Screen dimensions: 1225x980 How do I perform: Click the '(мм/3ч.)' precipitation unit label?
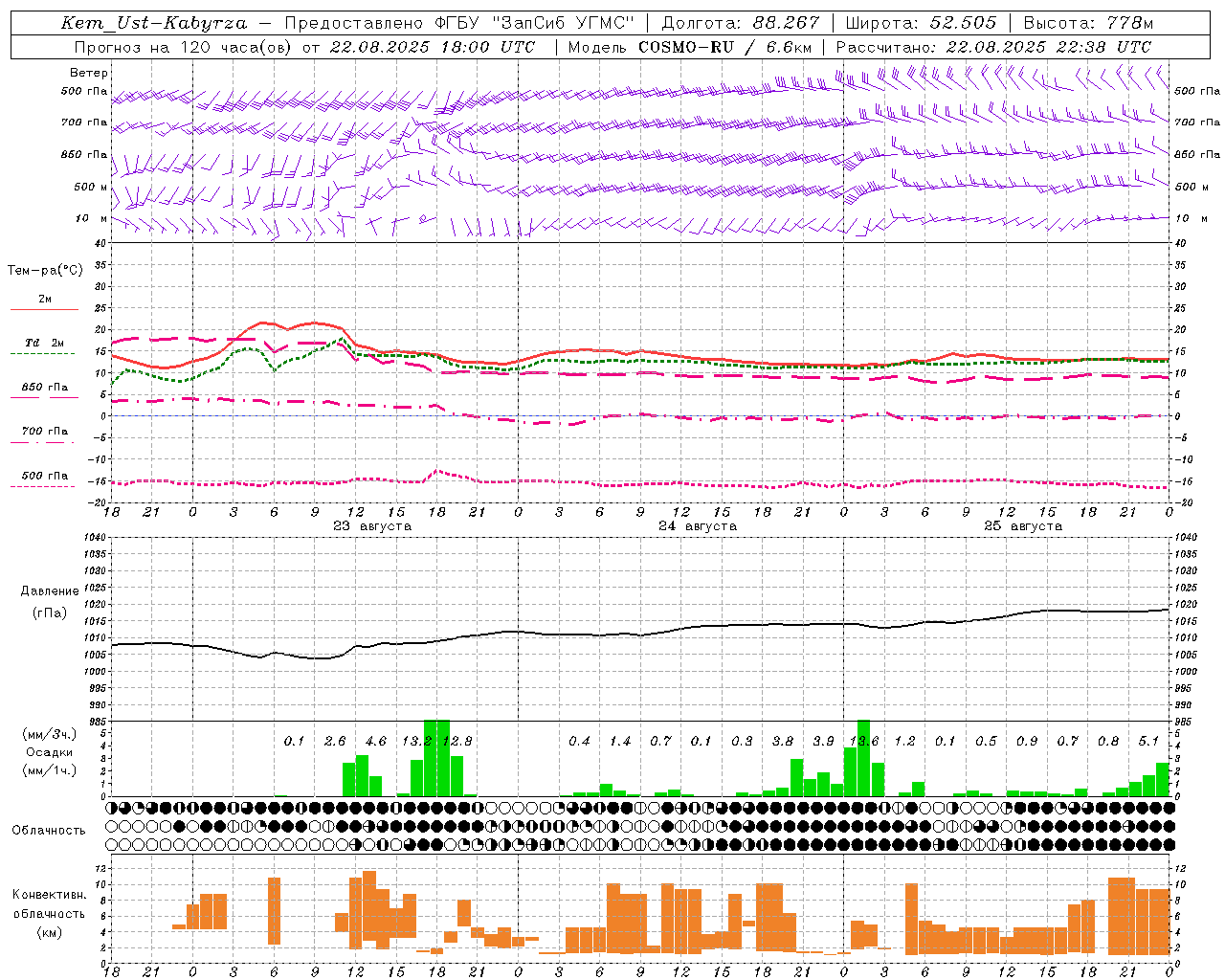49,734
